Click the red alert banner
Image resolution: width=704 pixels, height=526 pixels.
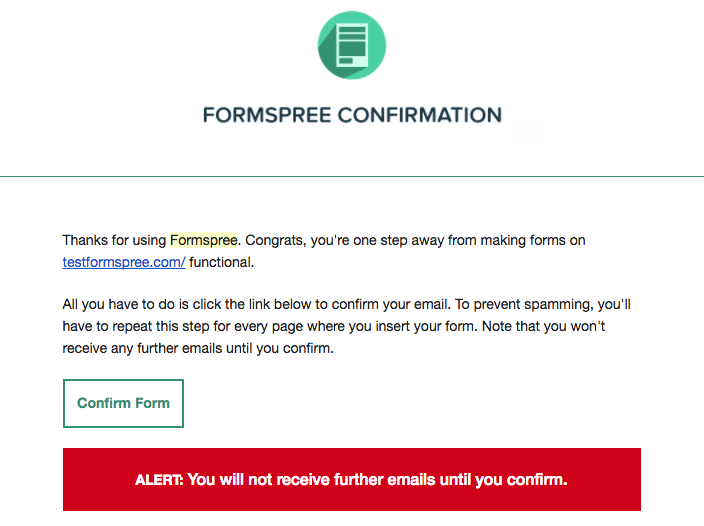tap(352, 479)
